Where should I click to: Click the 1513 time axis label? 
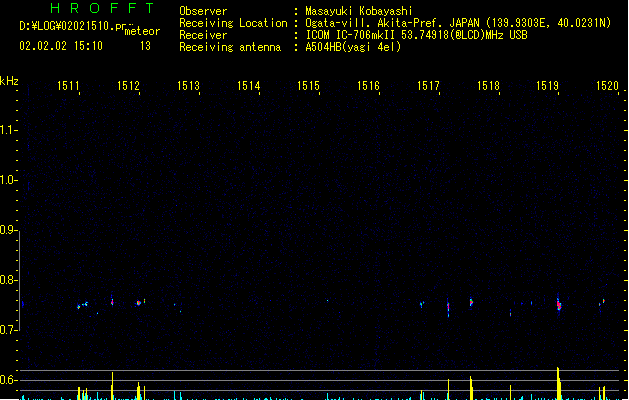[x=188, y=86]
